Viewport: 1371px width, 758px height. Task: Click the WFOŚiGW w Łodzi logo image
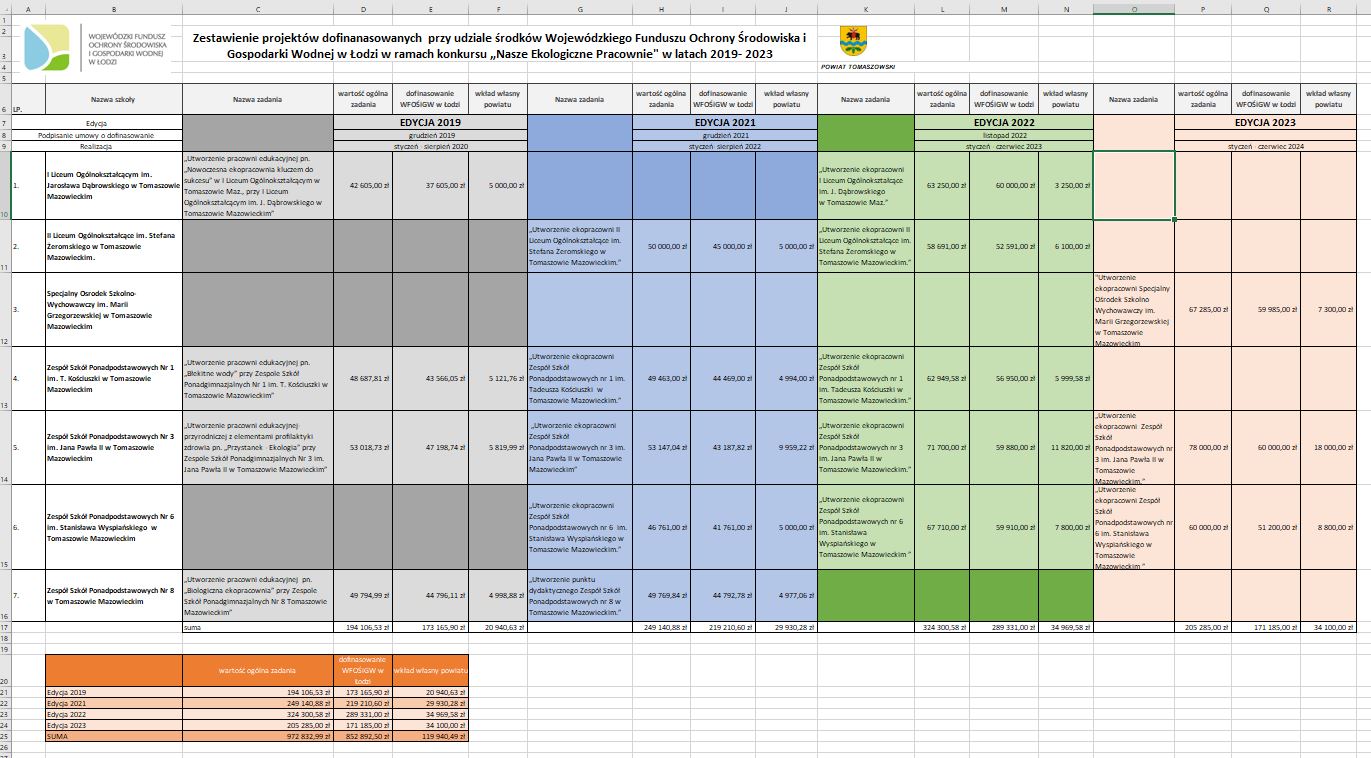pos(97,47)
